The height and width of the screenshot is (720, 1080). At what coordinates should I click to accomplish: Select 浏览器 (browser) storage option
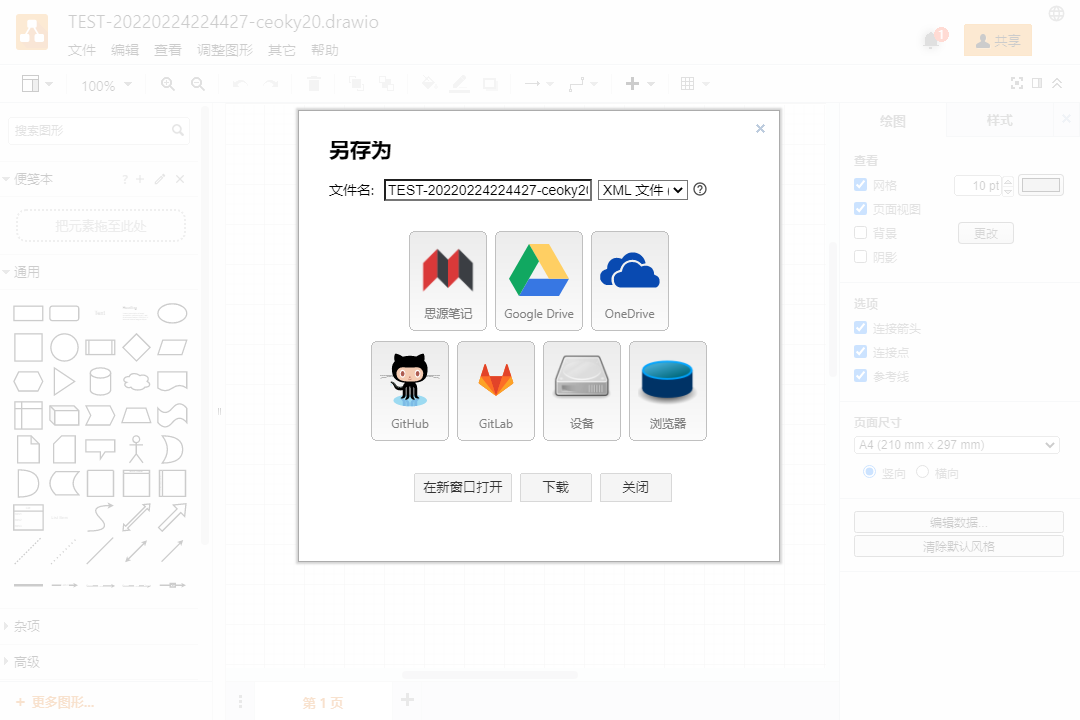tap(668, 391)
